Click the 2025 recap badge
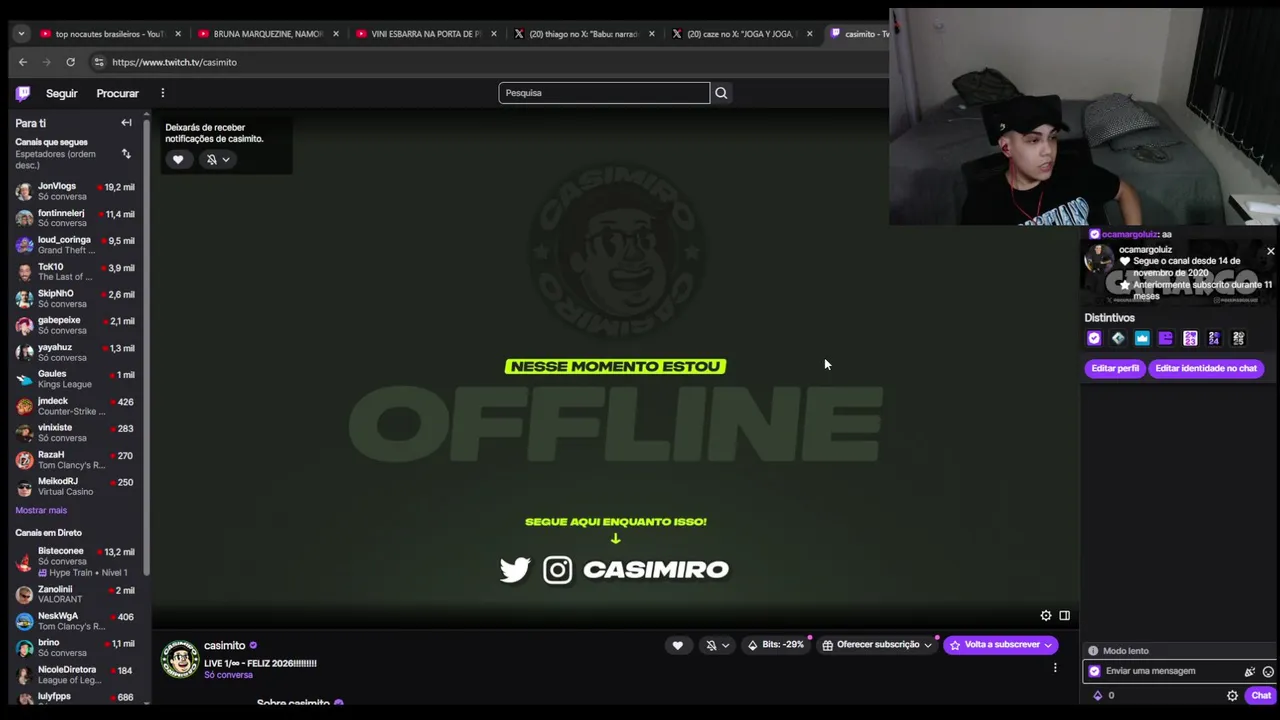Image resolution: width=1280 pixels, height=720 pixels. [1238, 339]
